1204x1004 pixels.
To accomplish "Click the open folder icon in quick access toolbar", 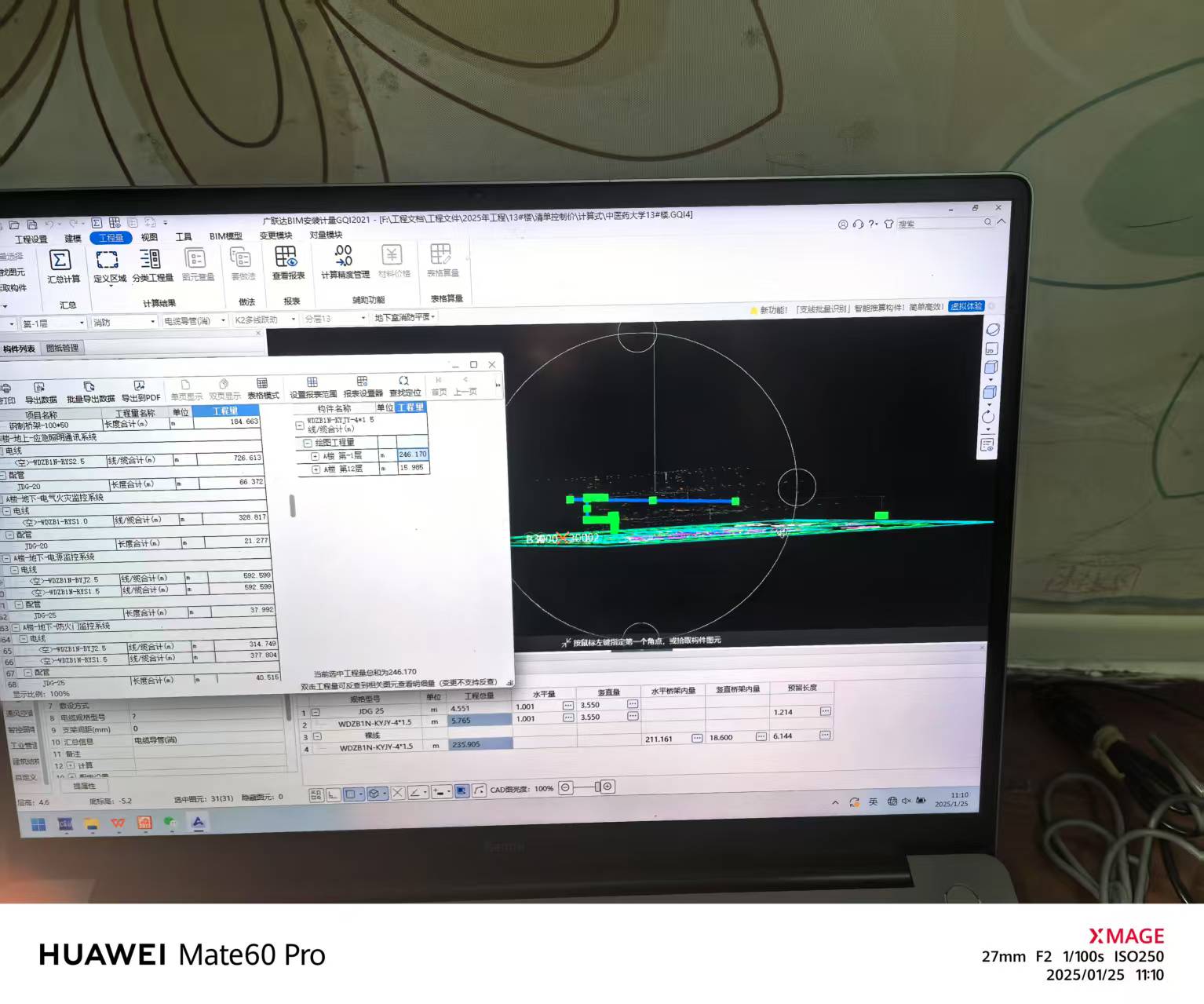I will (13, 225).
